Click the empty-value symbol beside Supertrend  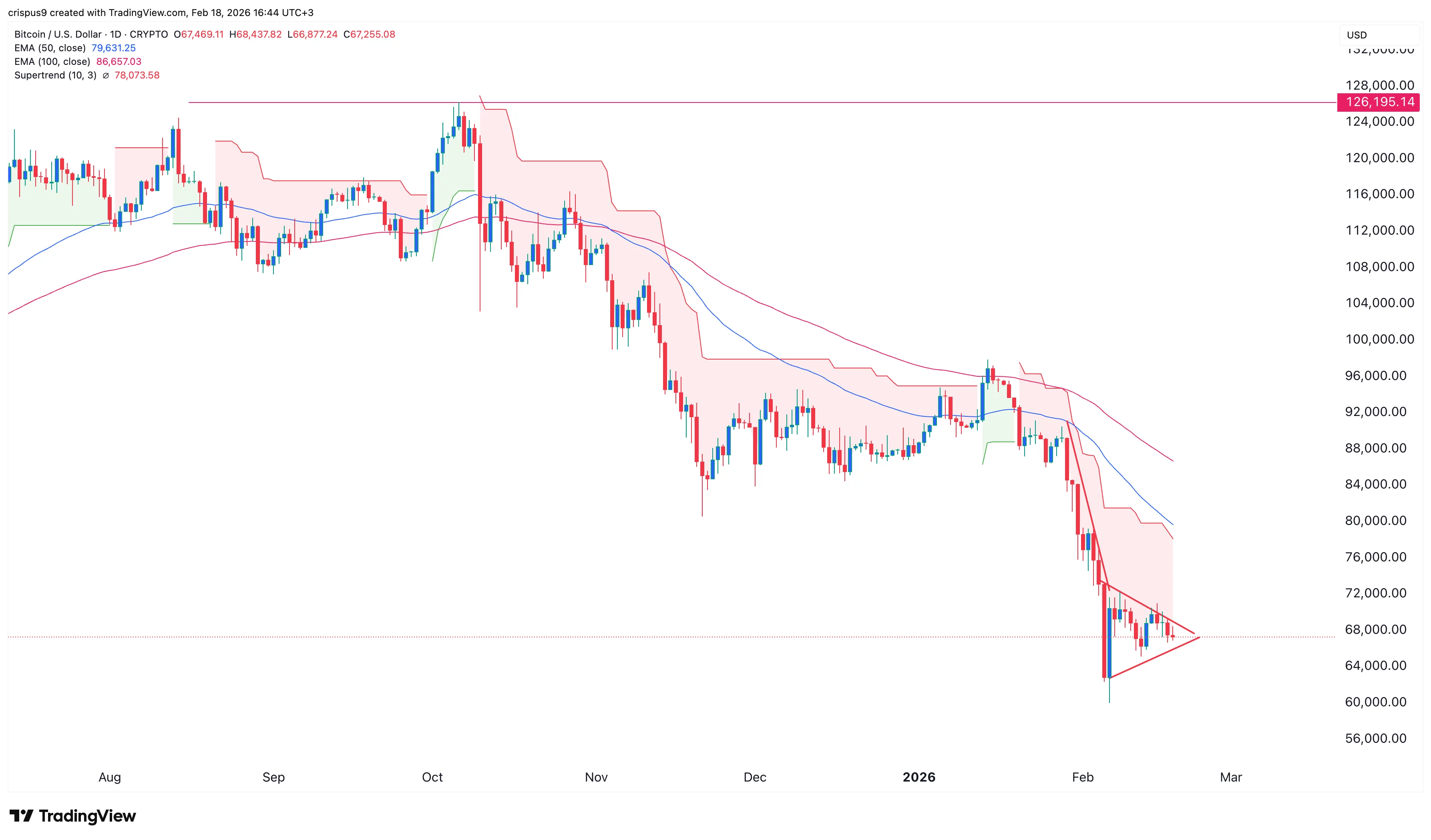click(x=106, y=76)
